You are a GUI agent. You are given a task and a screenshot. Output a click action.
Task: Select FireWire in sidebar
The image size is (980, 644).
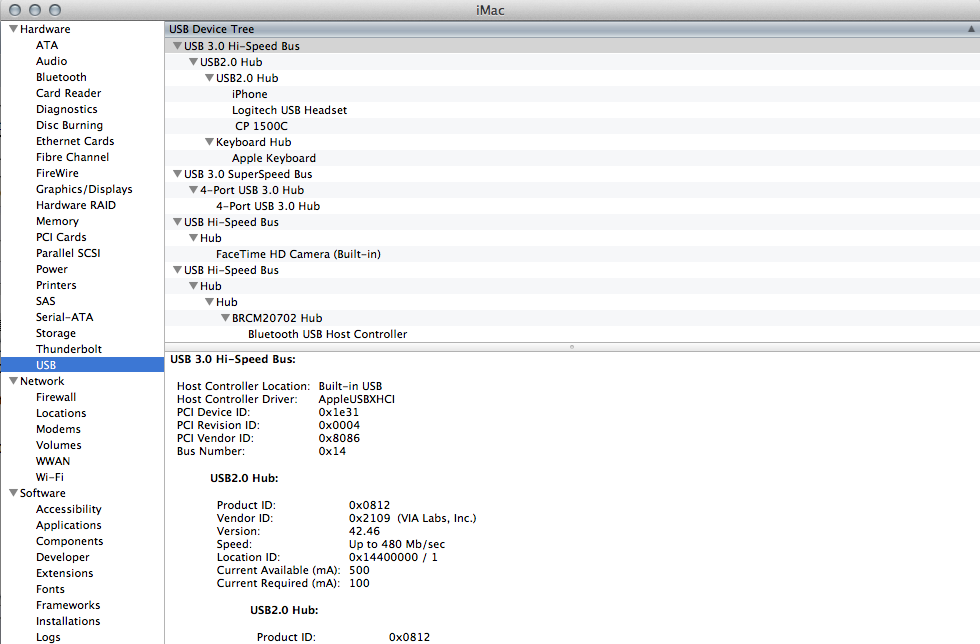[57, 173]
